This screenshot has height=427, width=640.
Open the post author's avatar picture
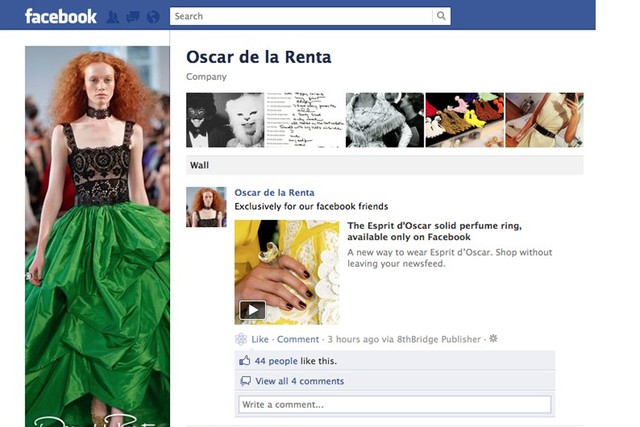(206, 207)
